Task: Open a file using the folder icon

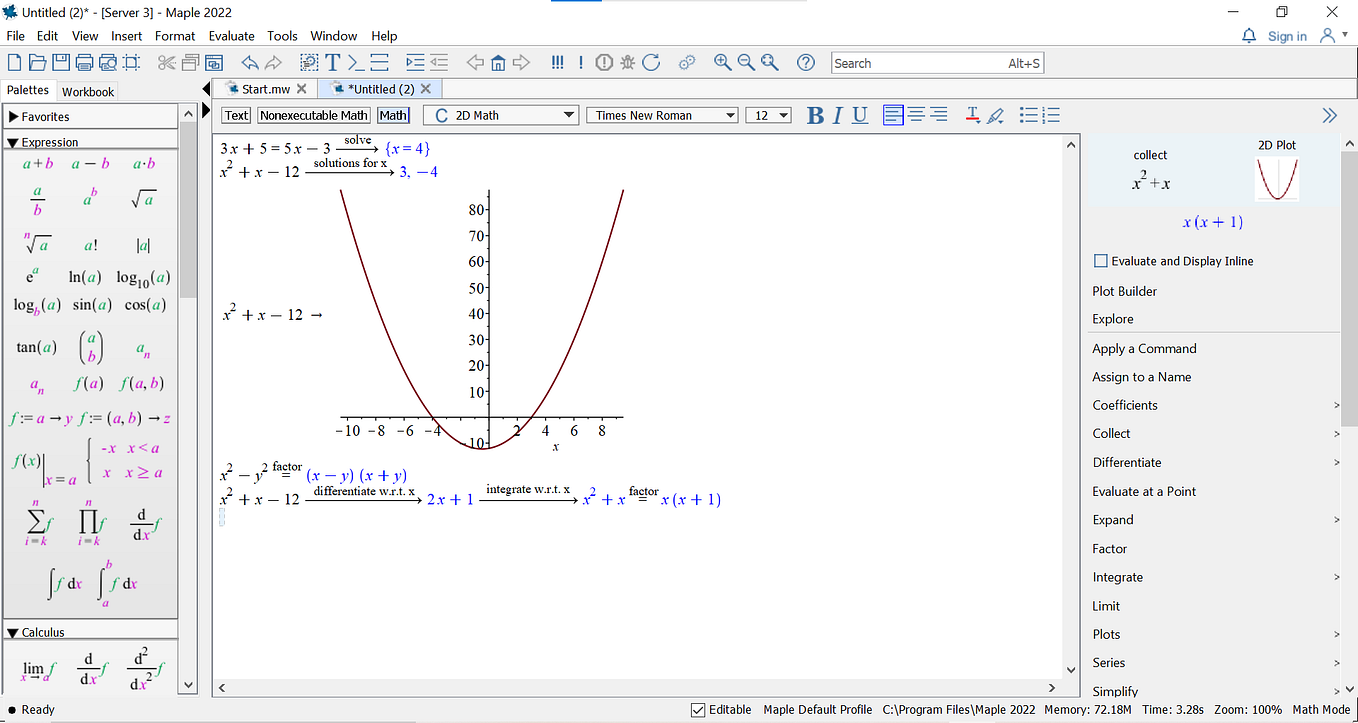Action: tap(37, 63)
